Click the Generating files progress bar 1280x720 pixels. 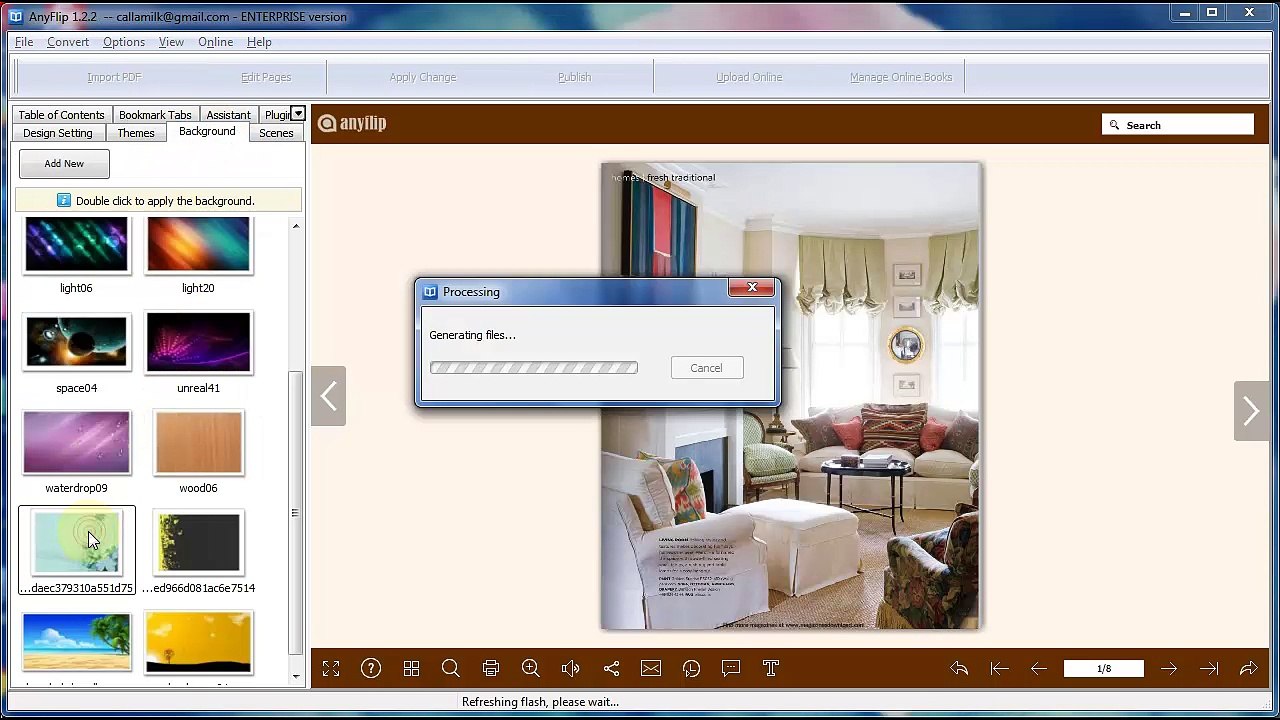[x=534, y=368]
